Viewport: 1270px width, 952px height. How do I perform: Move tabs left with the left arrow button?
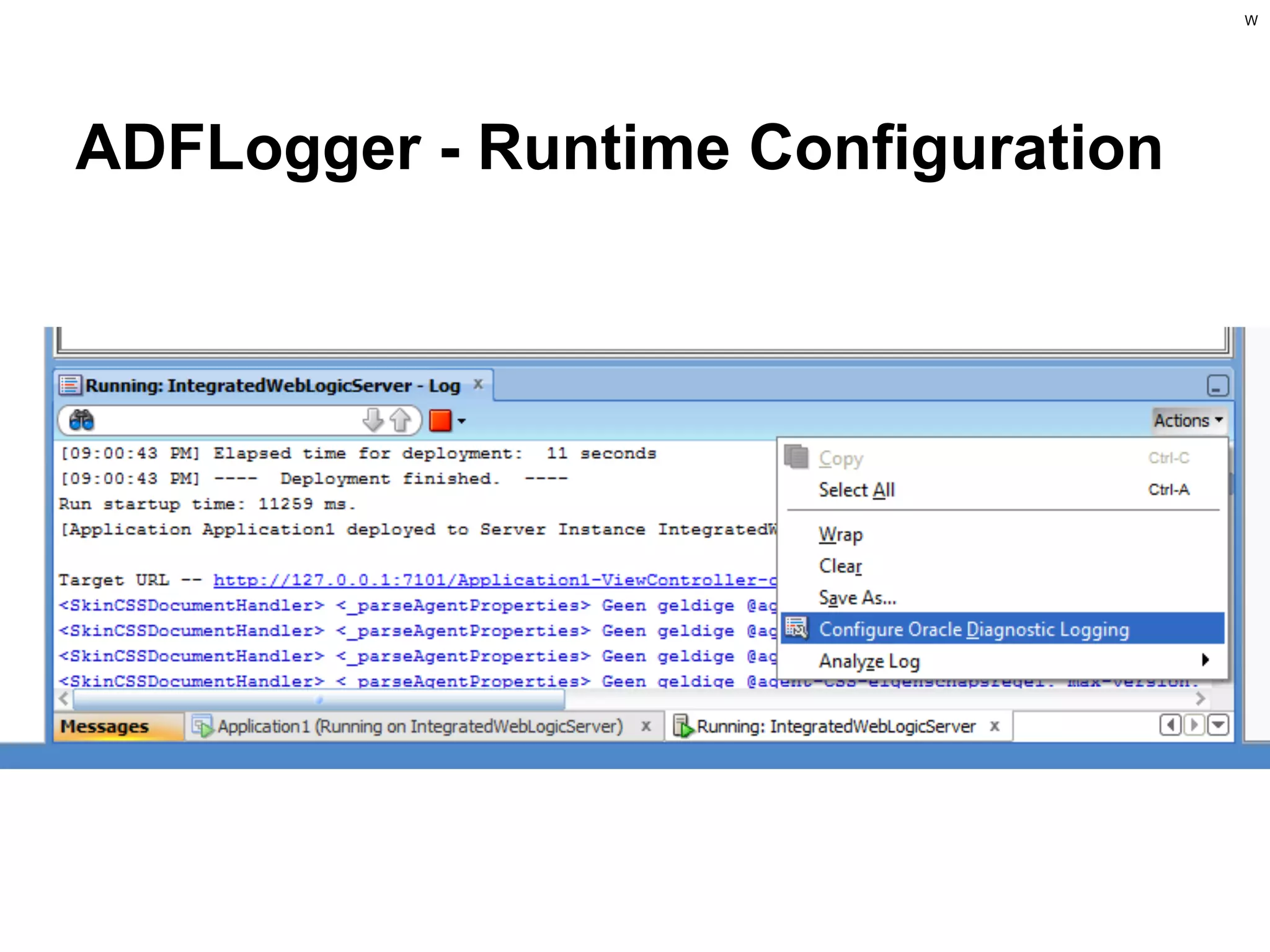(x=1170, y=725)
